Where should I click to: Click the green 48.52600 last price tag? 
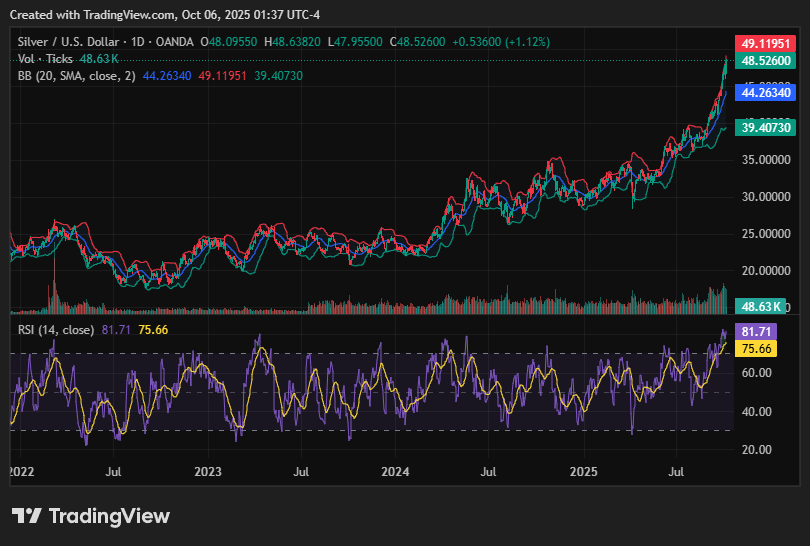pos(766,61)
